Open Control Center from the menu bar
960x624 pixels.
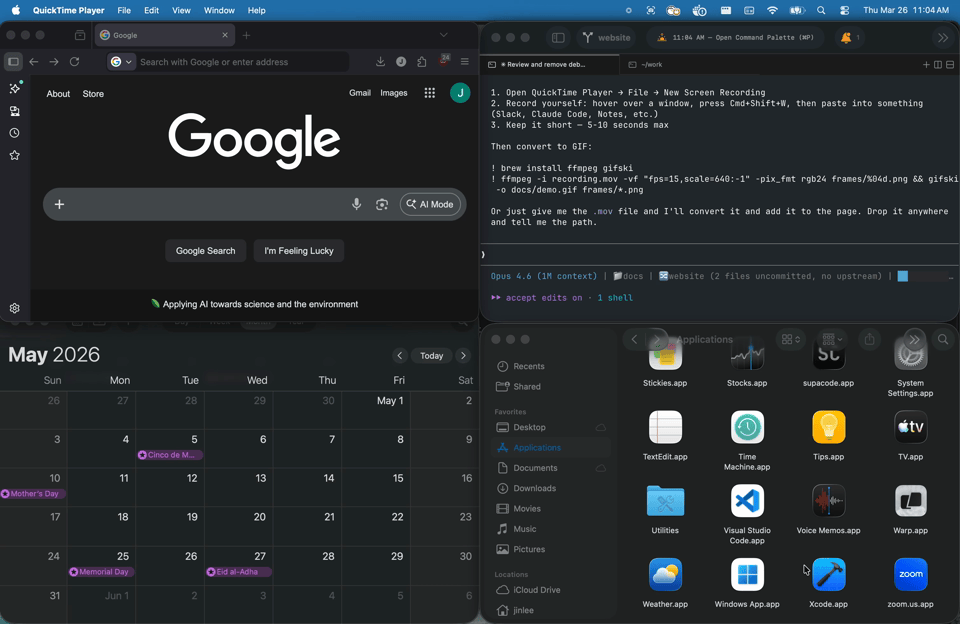coord(844,10)
